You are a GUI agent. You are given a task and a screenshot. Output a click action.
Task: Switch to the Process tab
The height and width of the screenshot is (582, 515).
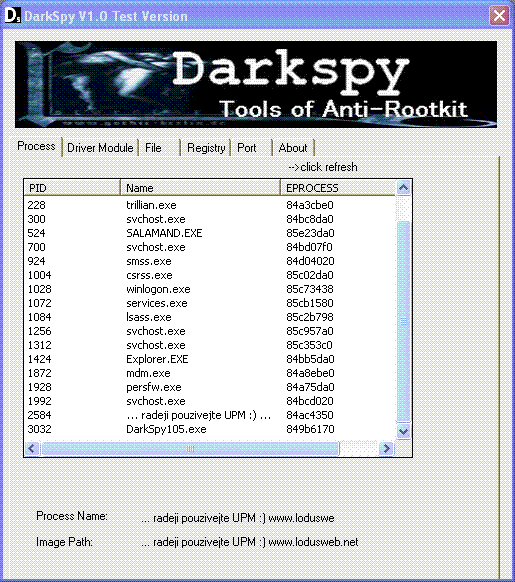[36, 146]
